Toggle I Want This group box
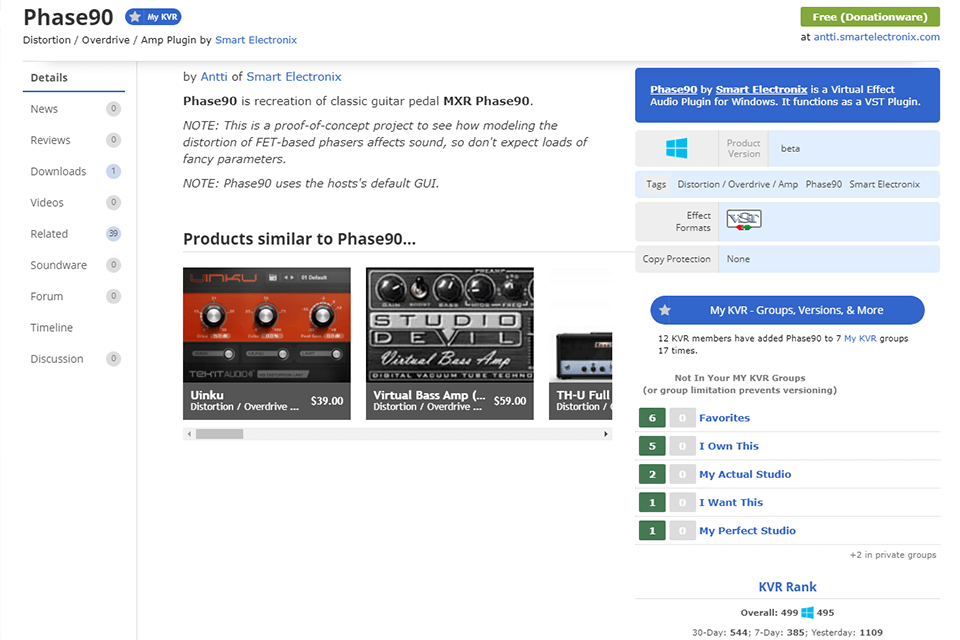Viewport: 960px width, 640px height. [682, 502]
